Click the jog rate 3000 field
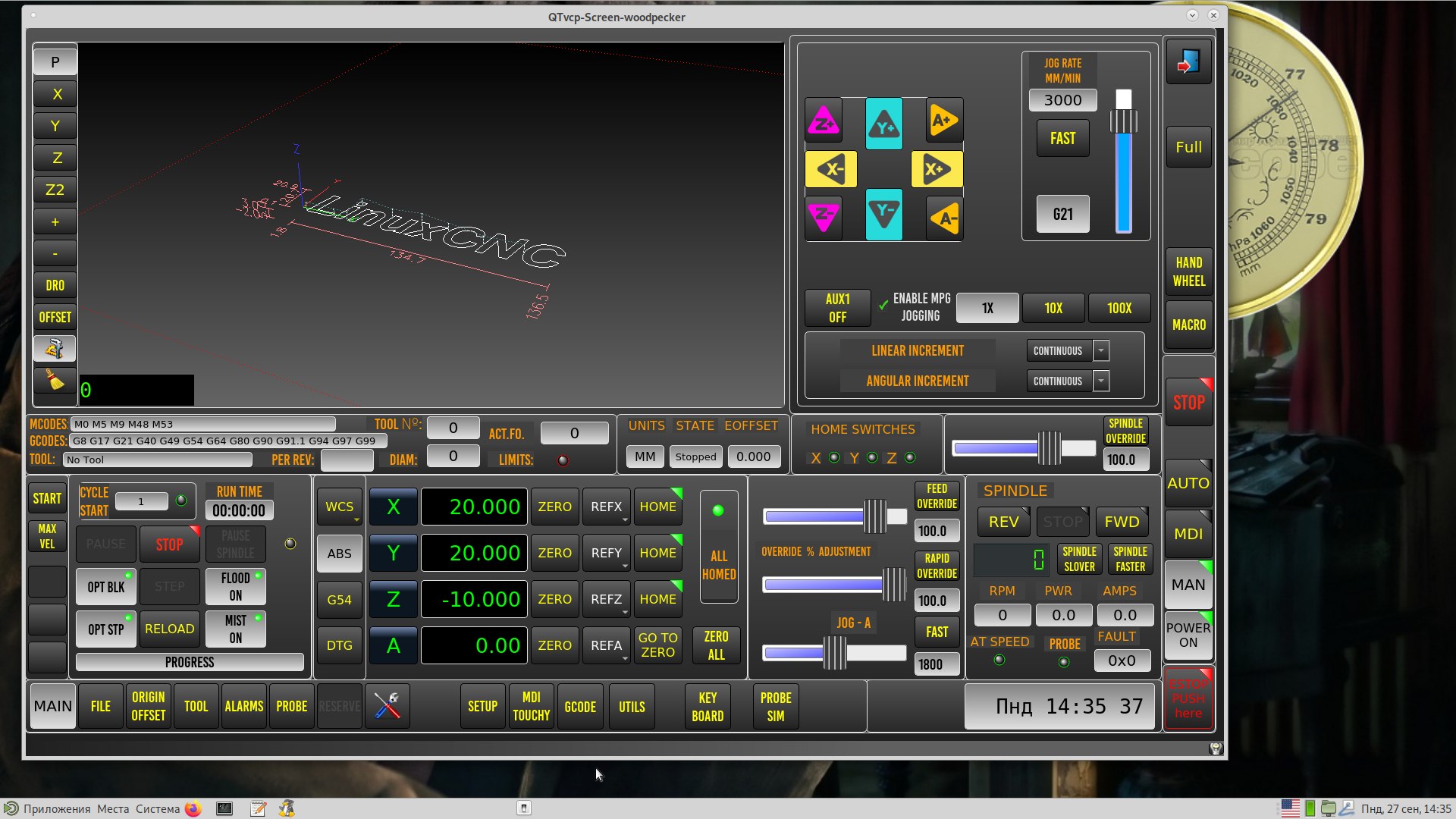The image size is (1456, 819). click(x=1062, y=100)
